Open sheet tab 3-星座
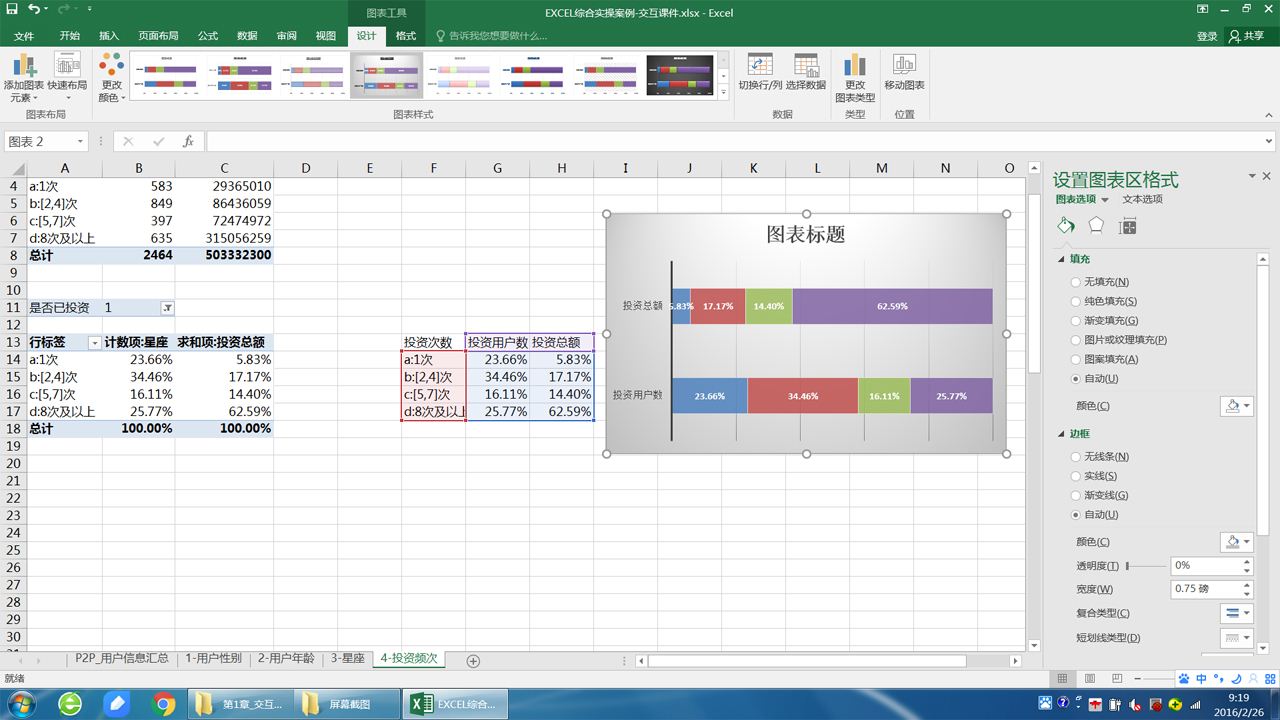Screen dimensions: 1280x720 [348, 659]
